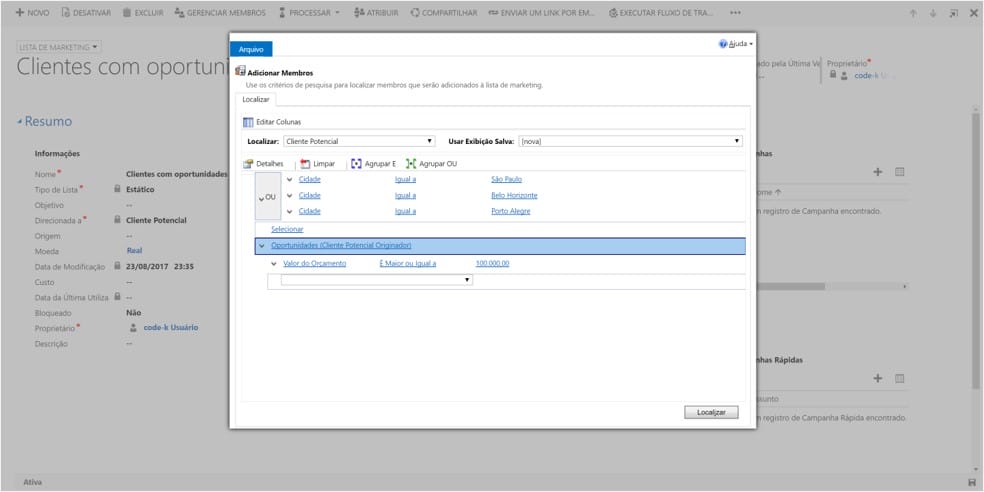This screenshot has width=984, height=492.
Task: Click the Editar Colunas icon
Action: click(249, 122)
